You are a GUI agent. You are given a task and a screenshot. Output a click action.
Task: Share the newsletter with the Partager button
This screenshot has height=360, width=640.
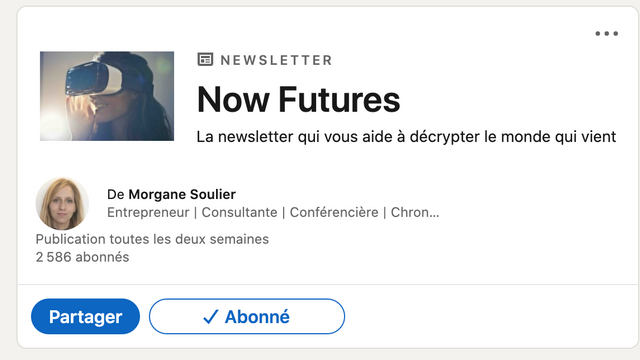tap(85, 316)
